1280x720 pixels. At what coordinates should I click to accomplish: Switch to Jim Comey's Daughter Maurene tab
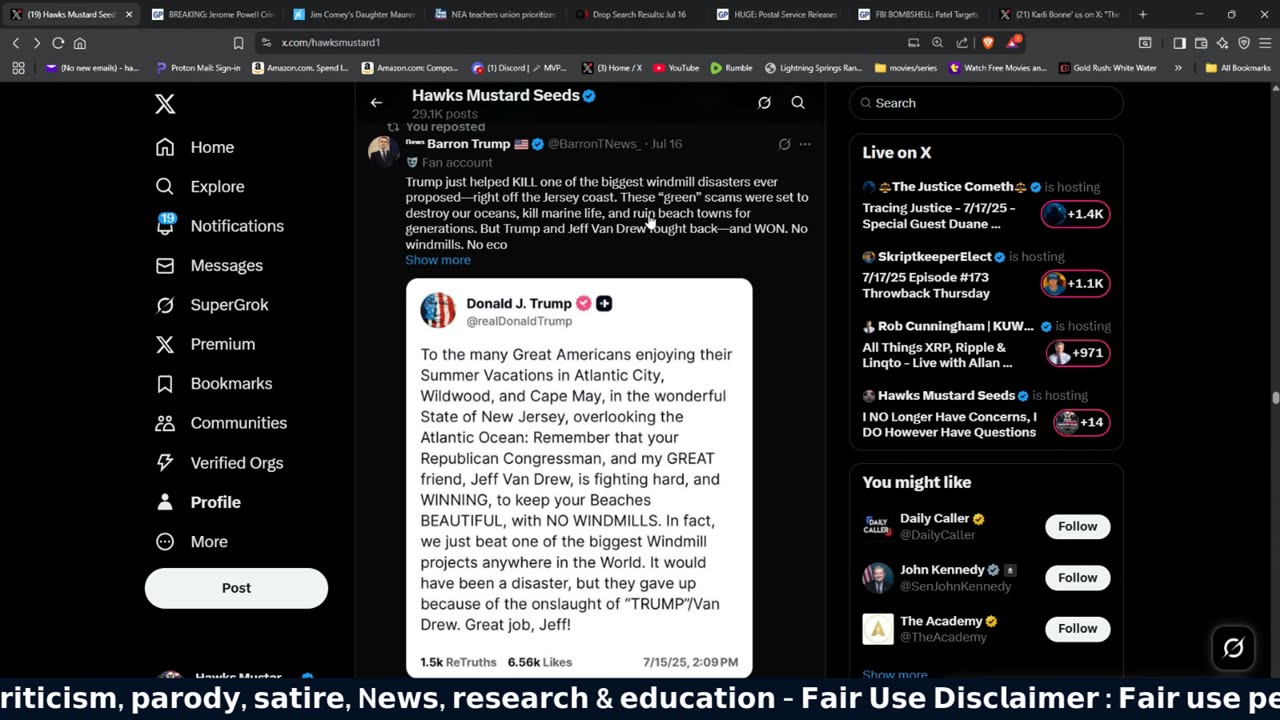point(354,15)
